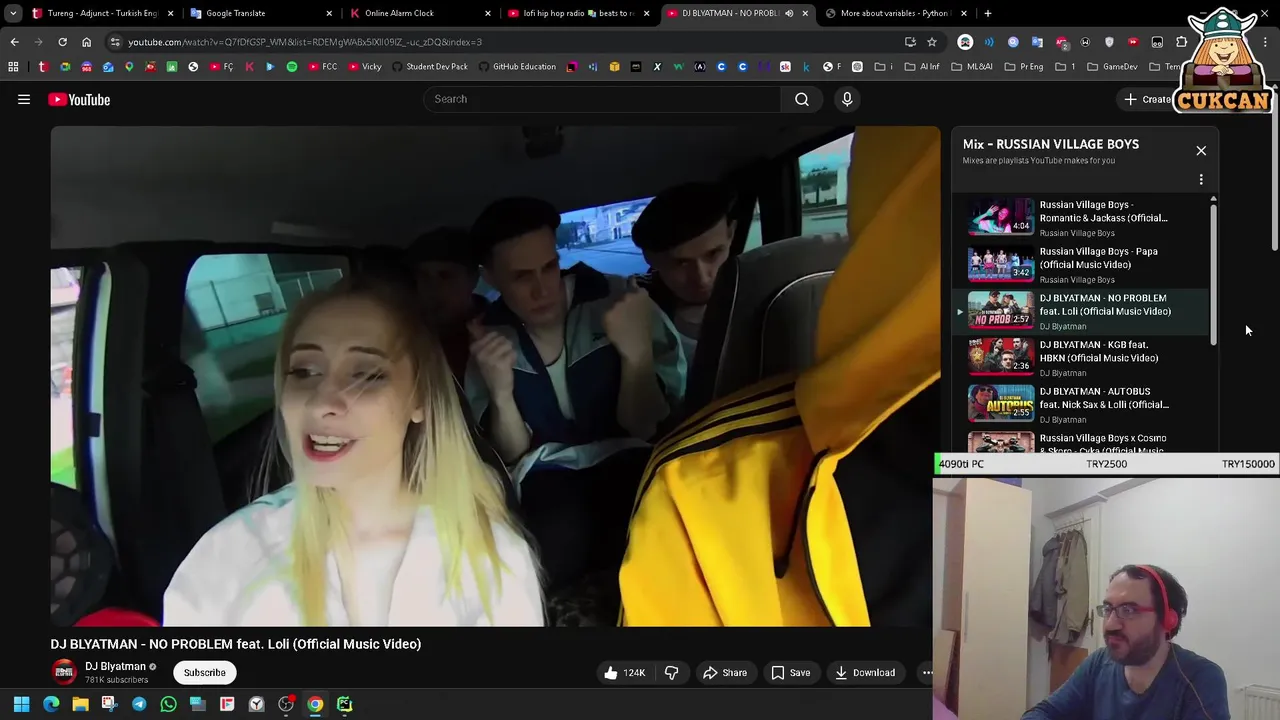Image resolution: width=1280 pixels, height=720 pixels.
Task: Open more actions menu beside Download
Action: click(x=926, y=673)
